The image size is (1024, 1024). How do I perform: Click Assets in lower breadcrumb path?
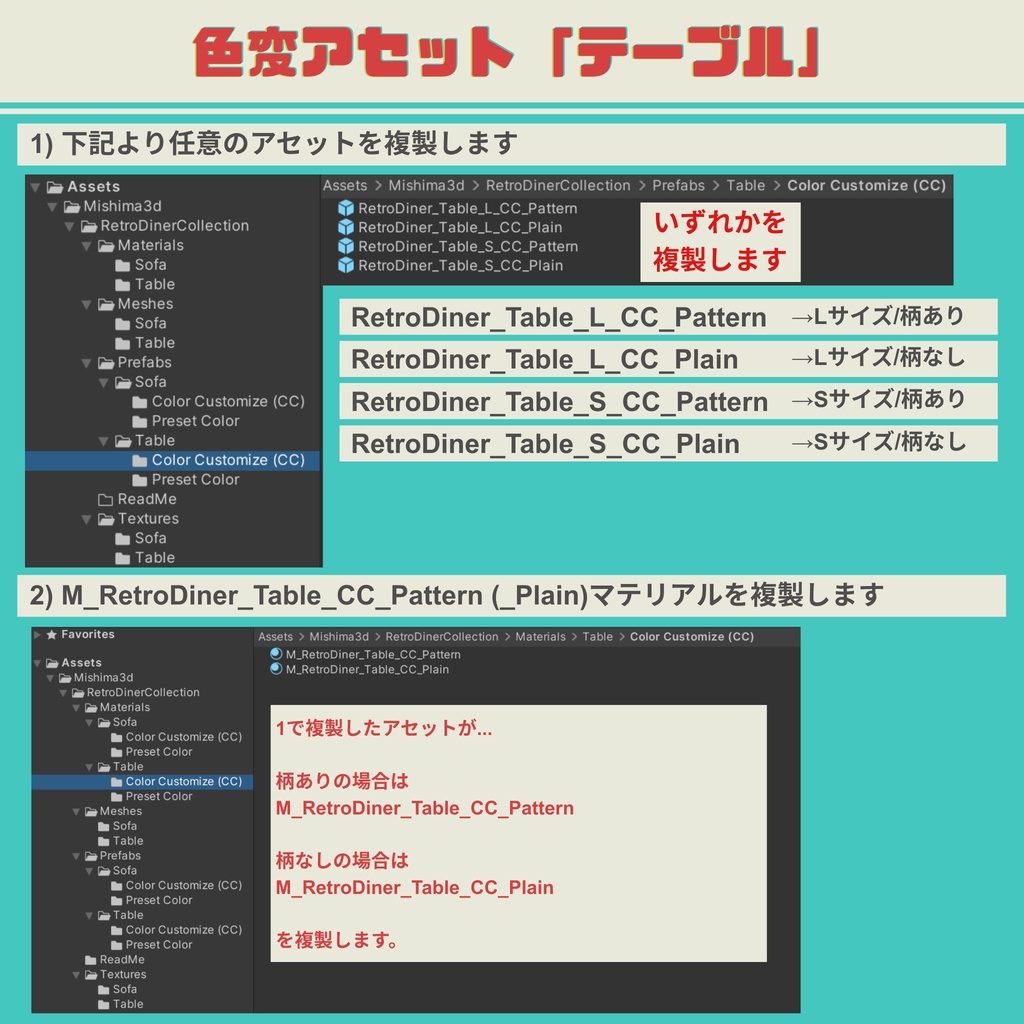276,637
